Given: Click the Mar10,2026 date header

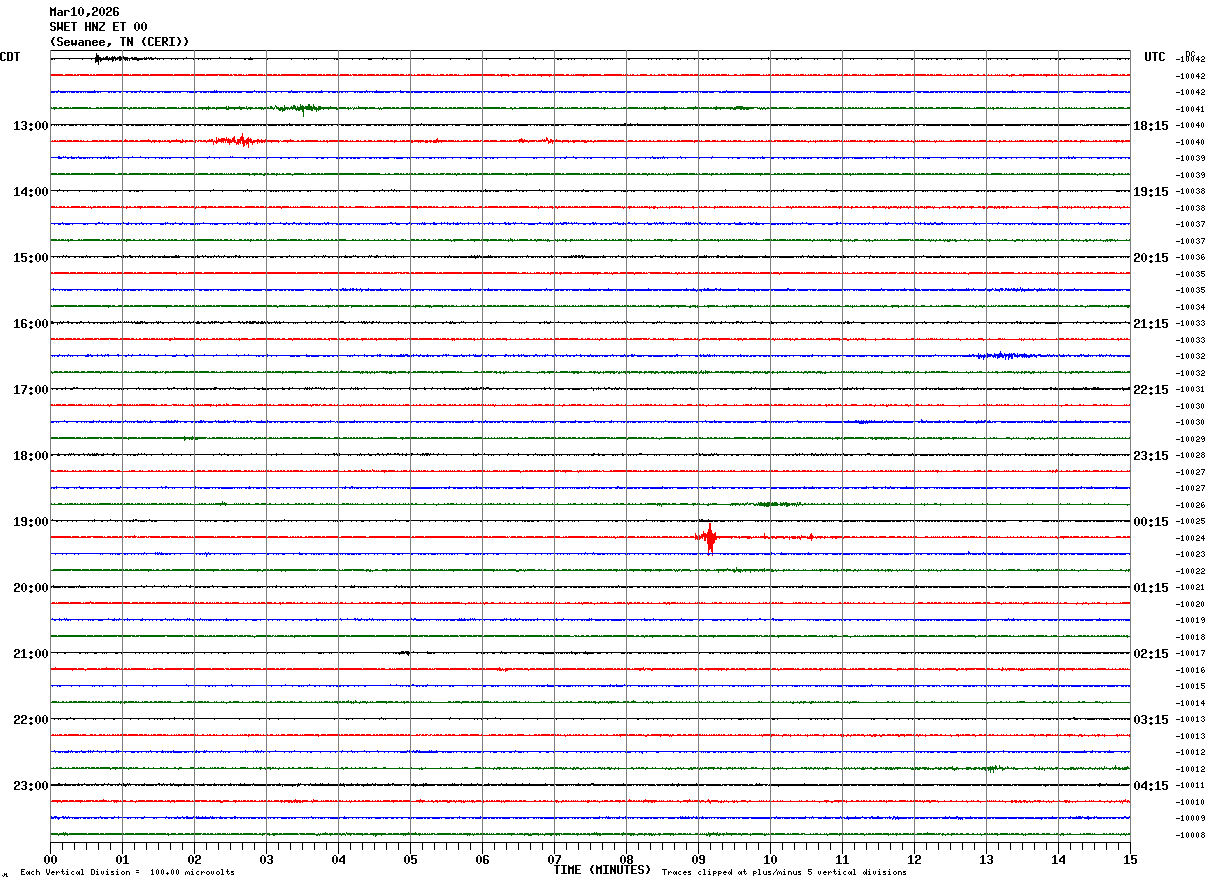Looking at the screenshot, I should pyautogui.click(x=84, y=12).
